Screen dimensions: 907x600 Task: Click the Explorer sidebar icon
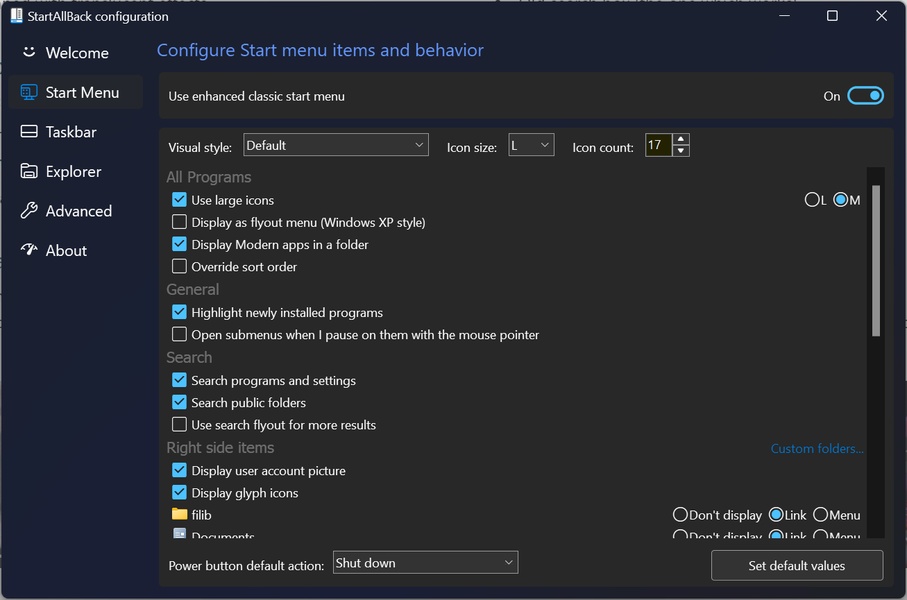click(x=28, y=171)
